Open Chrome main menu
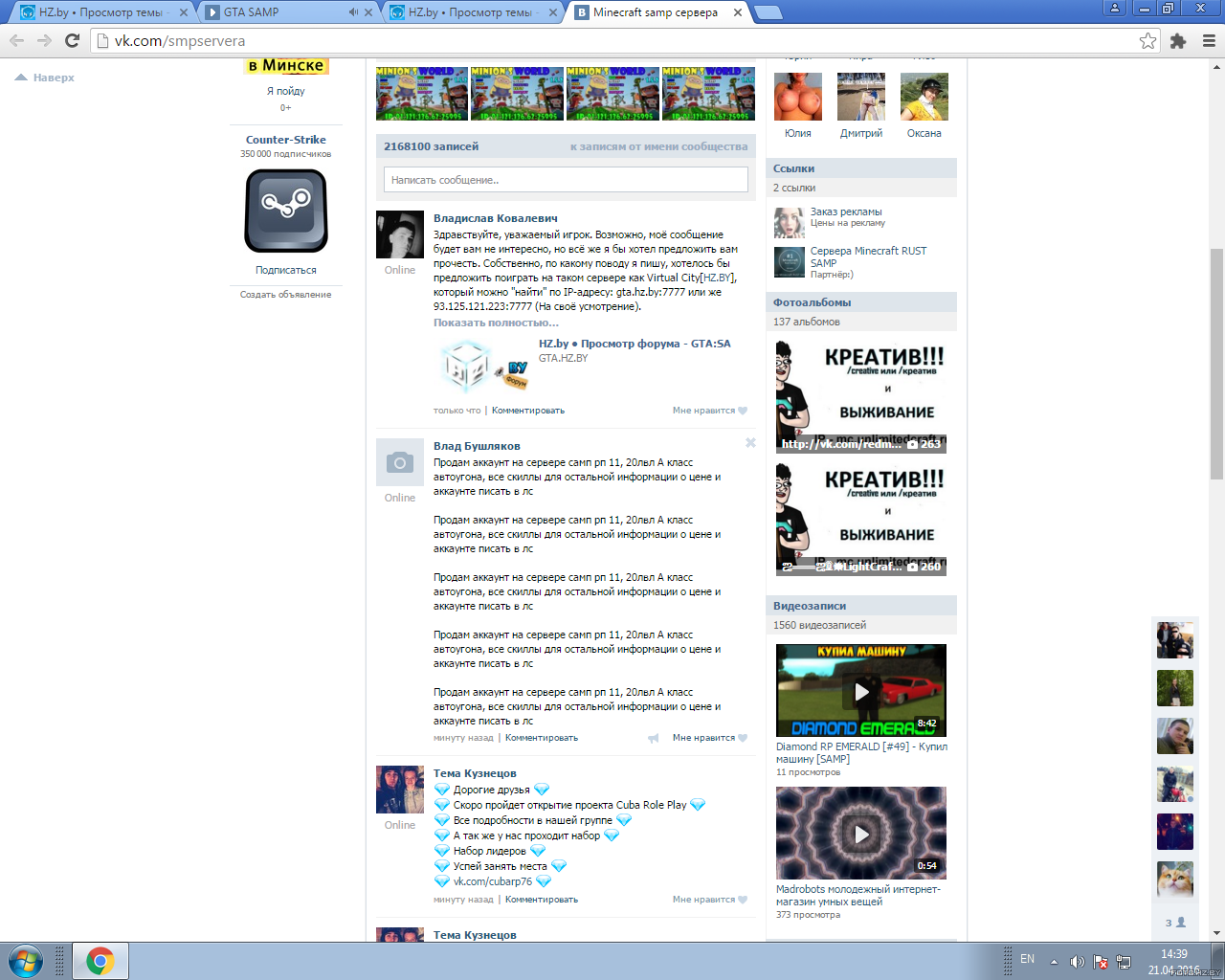Viewport: 1225px width, 980px height. (1209, 40)
